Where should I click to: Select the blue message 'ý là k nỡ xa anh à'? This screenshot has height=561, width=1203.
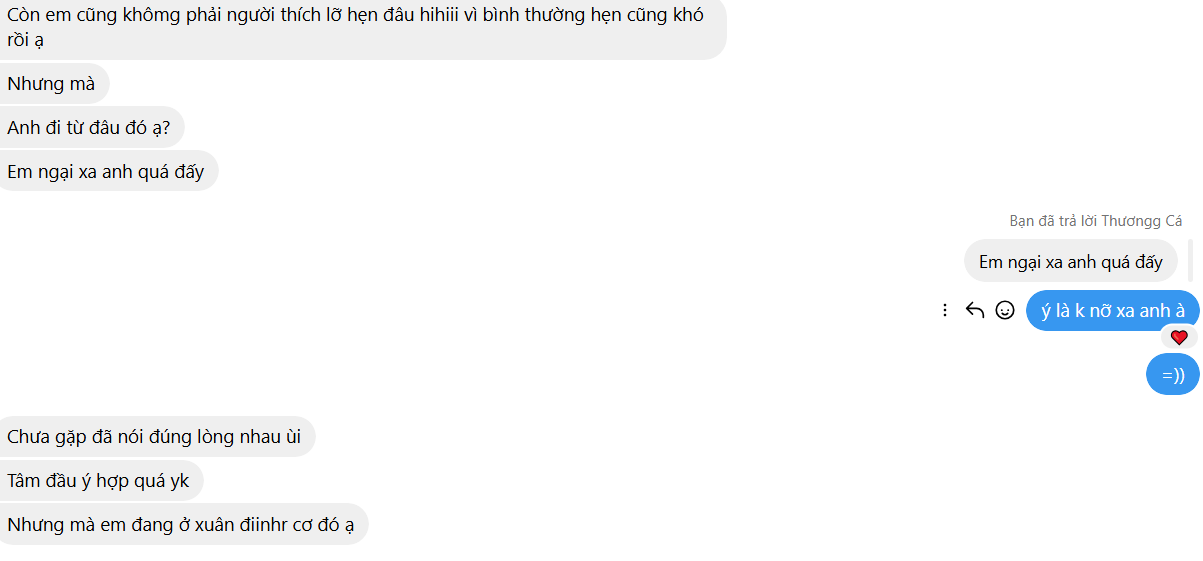click(x=1112, y=310)
